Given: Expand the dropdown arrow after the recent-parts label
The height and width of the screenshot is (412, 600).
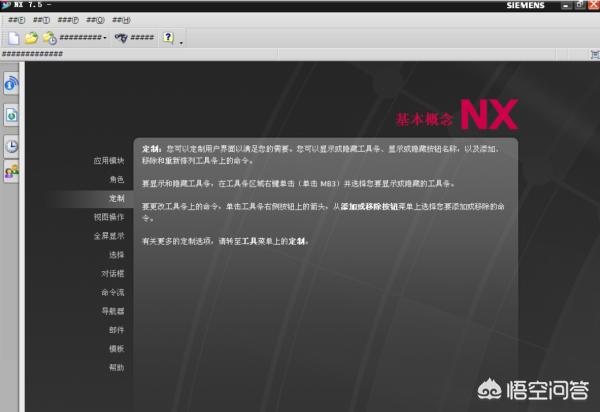Looking at the screenshot, I should [x=105, y=37].
